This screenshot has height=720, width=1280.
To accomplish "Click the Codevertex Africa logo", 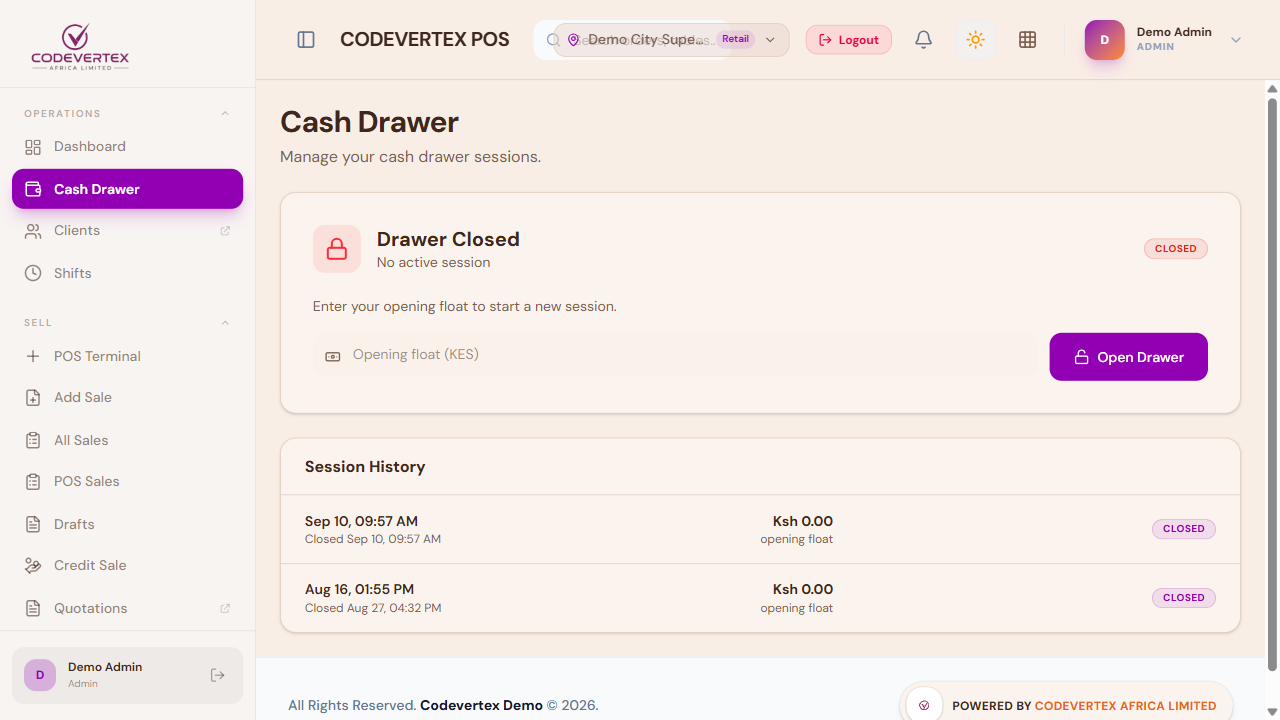I will click(80, 47).
